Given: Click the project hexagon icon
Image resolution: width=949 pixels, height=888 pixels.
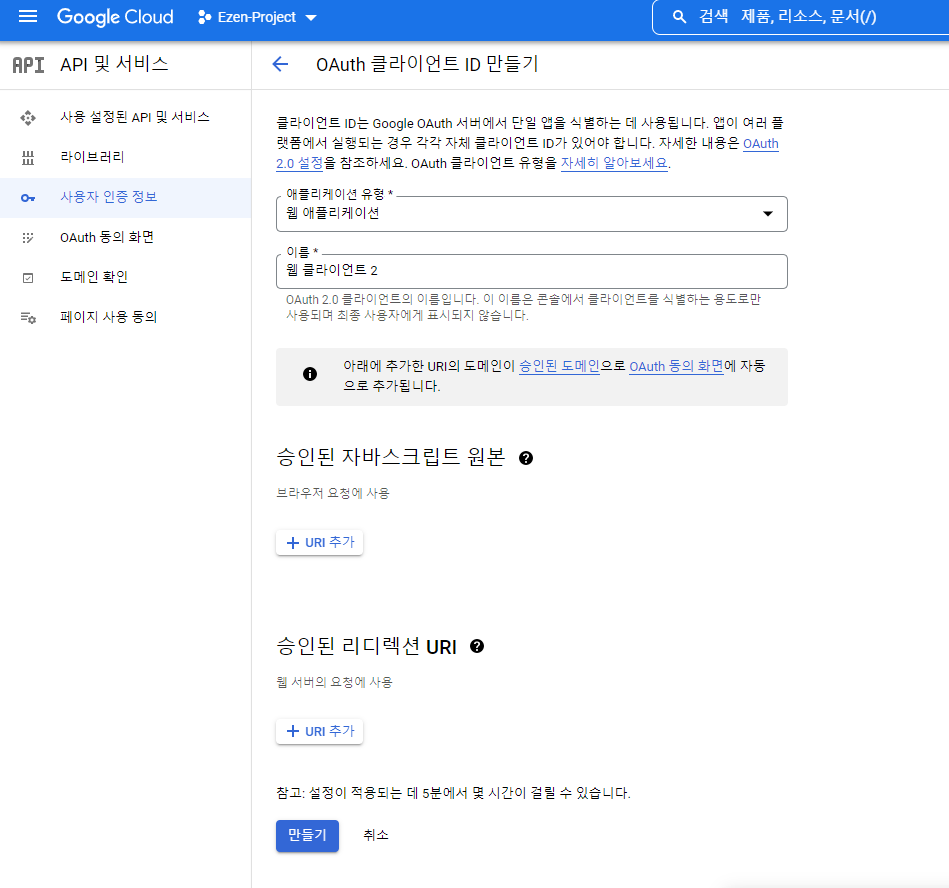Looking at the screenshot, I should pyautogui.click(x=205, y=18).
